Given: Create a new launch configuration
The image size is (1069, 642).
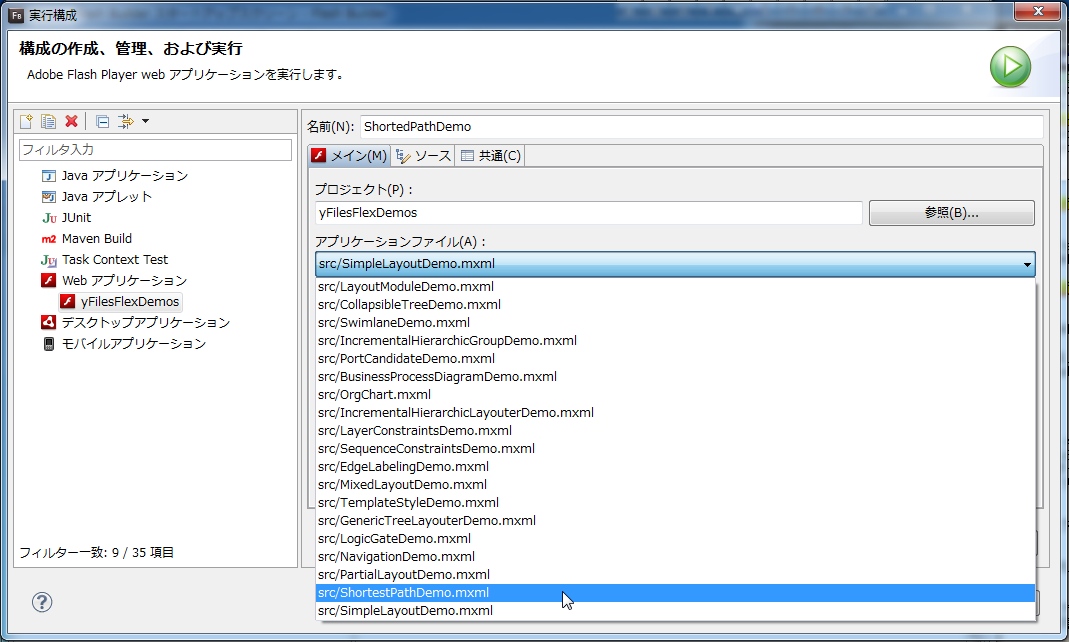Looking at the screenshot, I should (x=26, y=121).
